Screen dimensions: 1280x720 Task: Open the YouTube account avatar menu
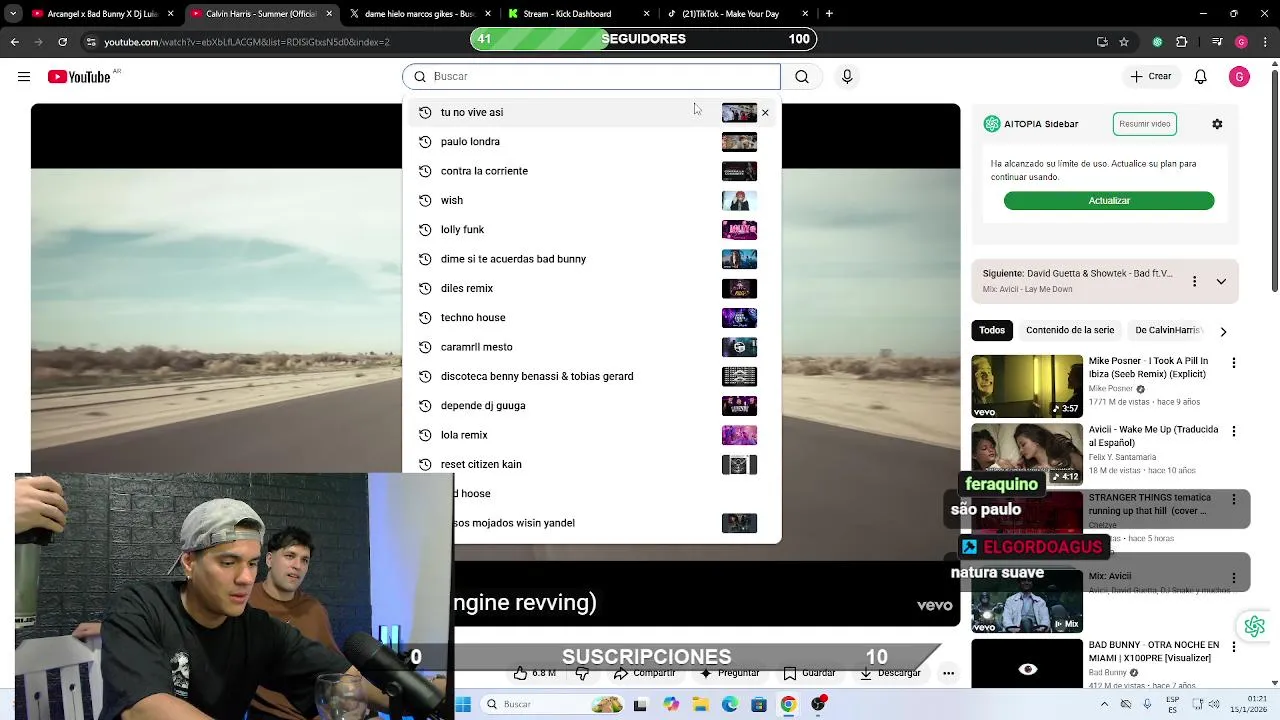(x=1239, y=76)
